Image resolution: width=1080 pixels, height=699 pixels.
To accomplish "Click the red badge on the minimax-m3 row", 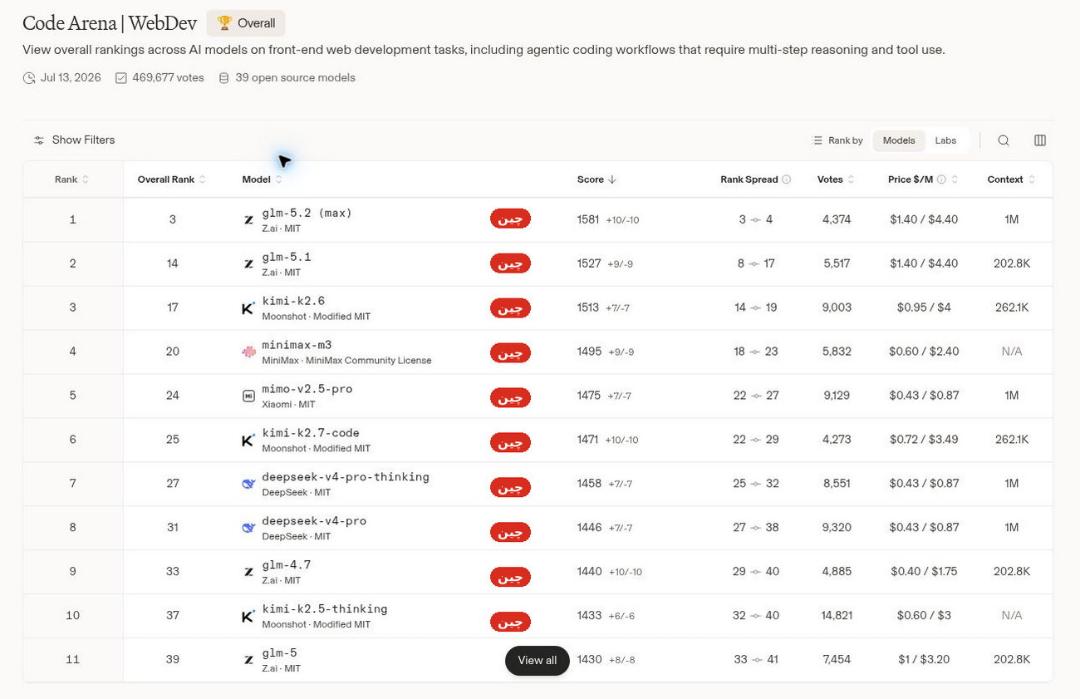I will point(510,353).
